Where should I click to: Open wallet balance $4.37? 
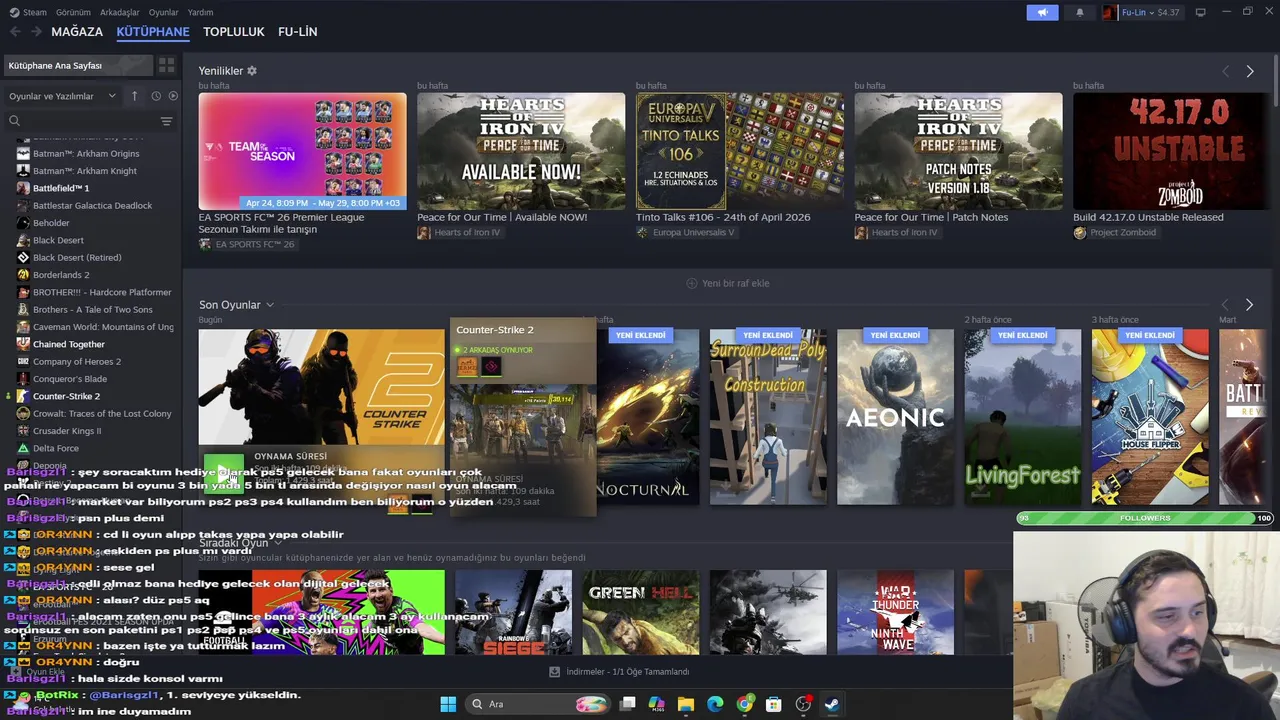[x=1168, y=12]
